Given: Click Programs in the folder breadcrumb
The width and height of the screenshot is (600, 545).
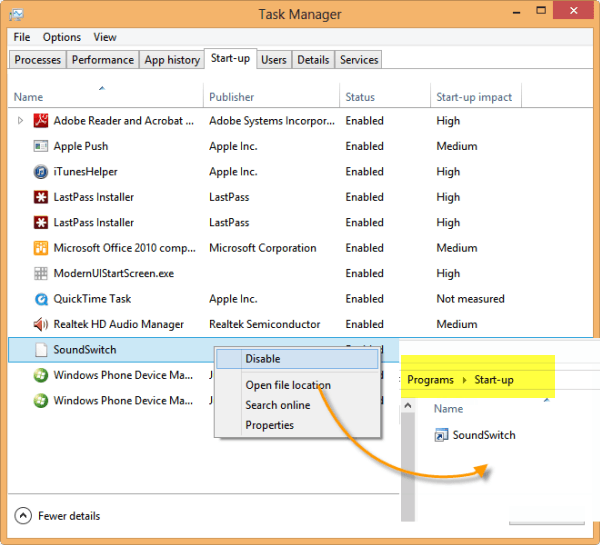Looking at the screenshot, I should tap(430, 380).
